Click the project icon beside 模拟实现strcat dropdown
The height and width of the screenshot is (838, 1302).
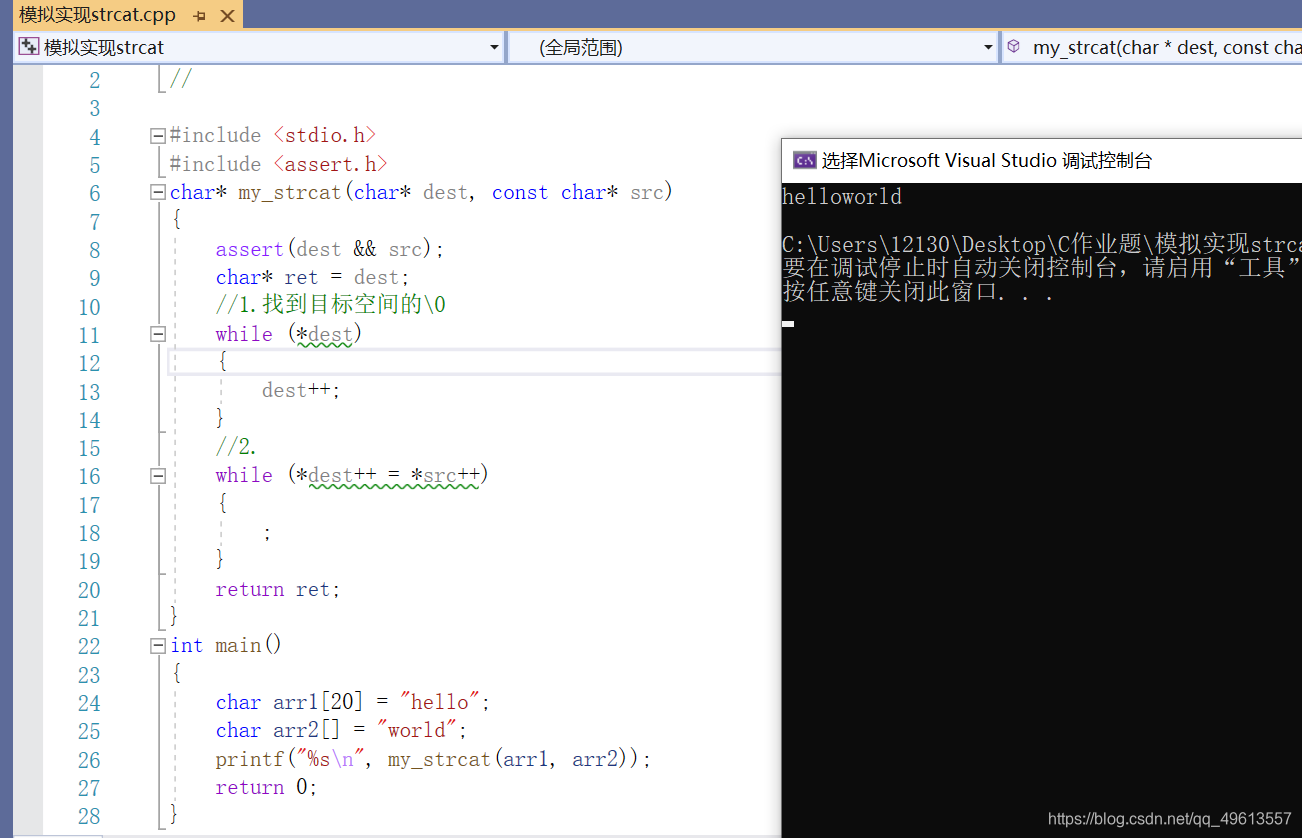tap(29, 47)
